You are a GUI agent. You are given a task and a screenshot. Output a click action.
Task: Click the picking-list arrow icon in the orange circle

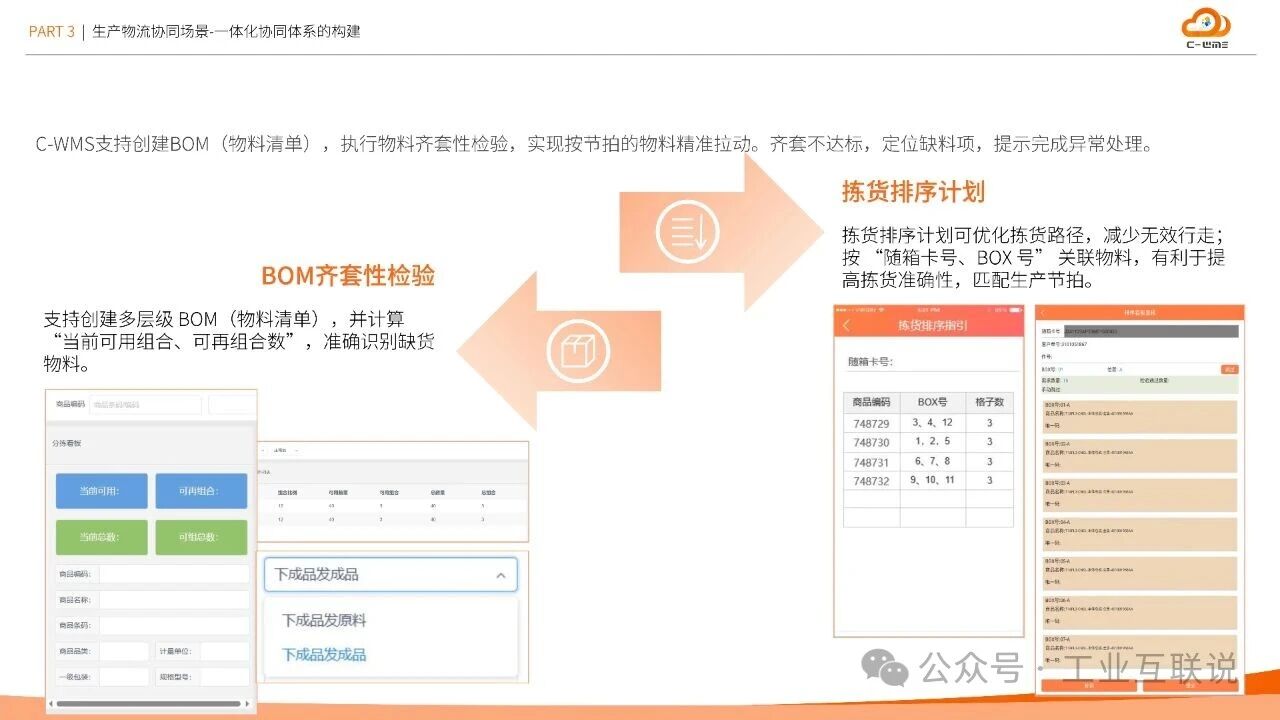(x=685, y=230)
